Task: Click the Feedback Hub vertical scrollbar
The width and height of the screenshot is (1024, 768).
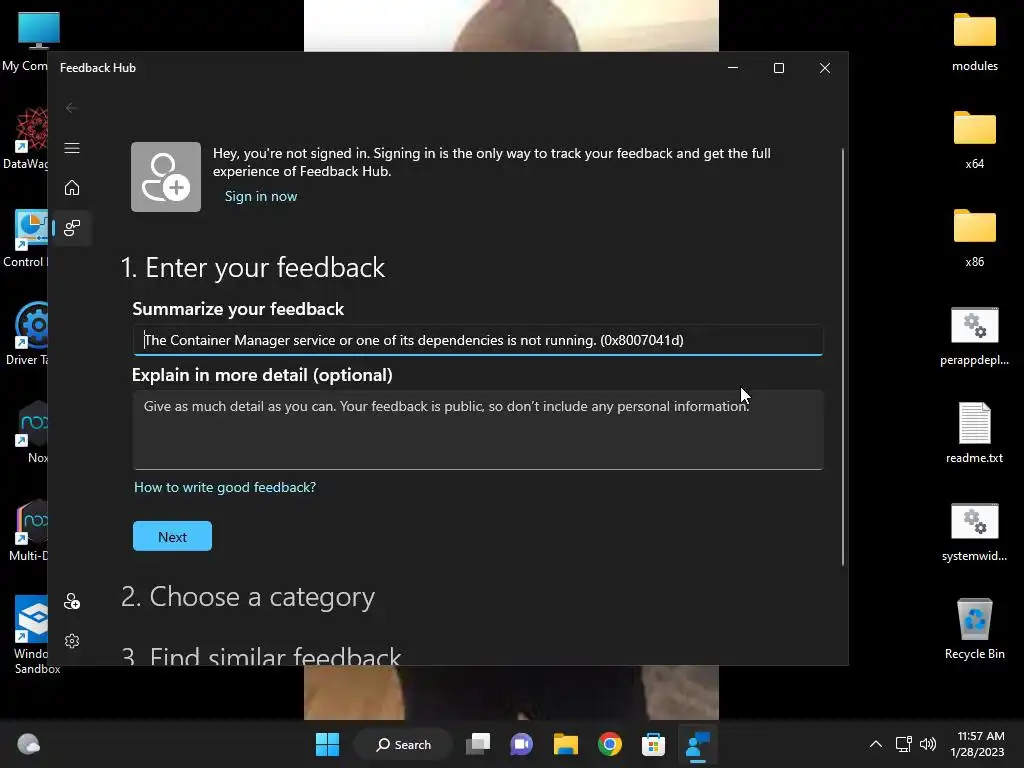Action: coord(842,357)
